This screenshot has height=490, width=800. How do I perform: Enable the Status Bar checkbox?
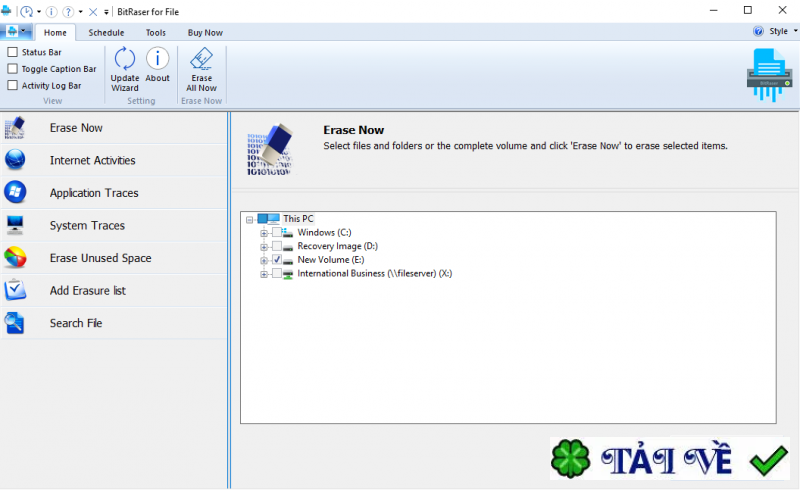[x=13, y=52]
